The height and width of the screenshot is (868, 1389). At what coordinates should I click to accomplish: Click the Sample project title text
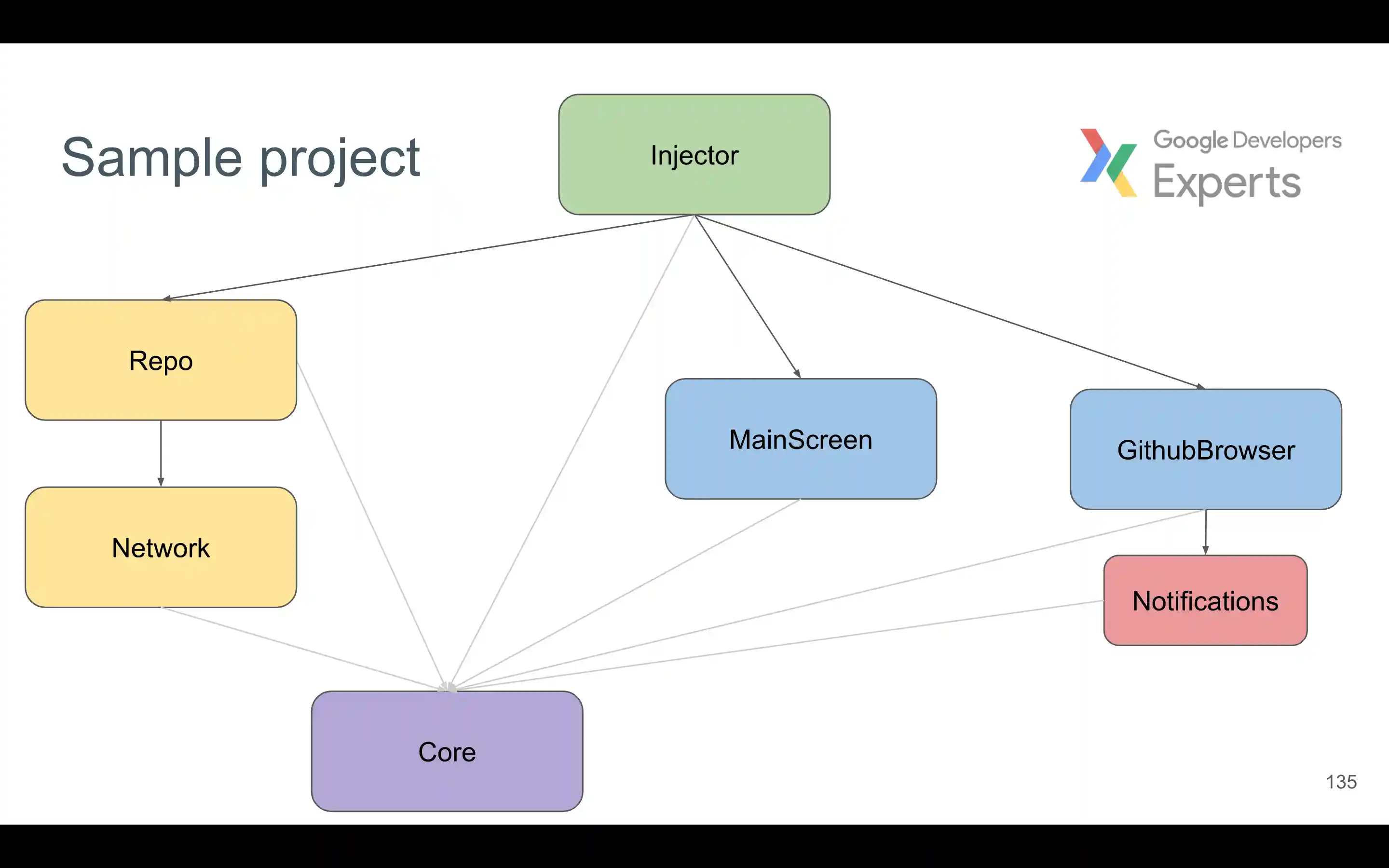coord(241,157)
